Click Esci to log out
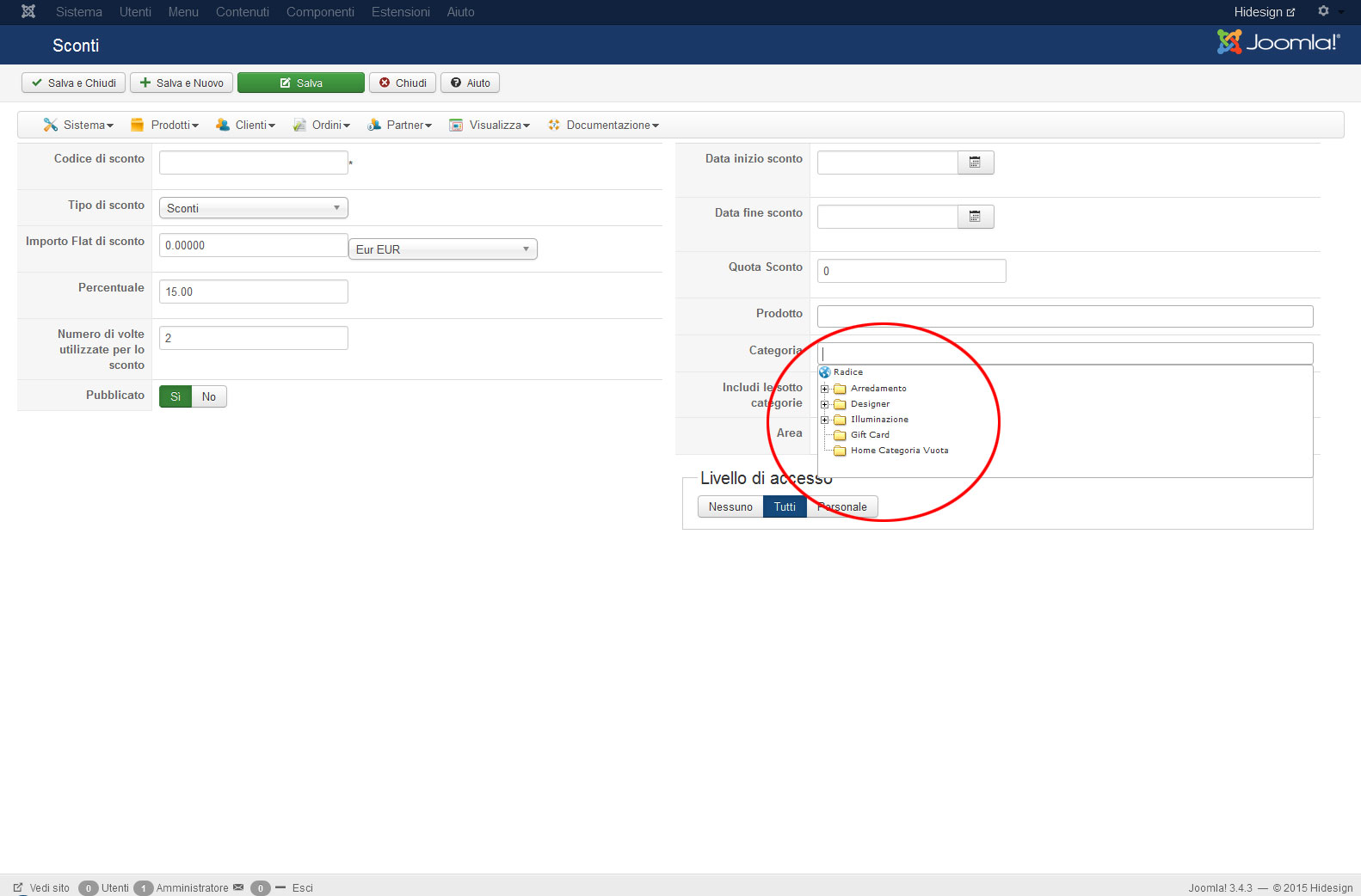This screenshot has height=896, width=1361. coord(302,887)
